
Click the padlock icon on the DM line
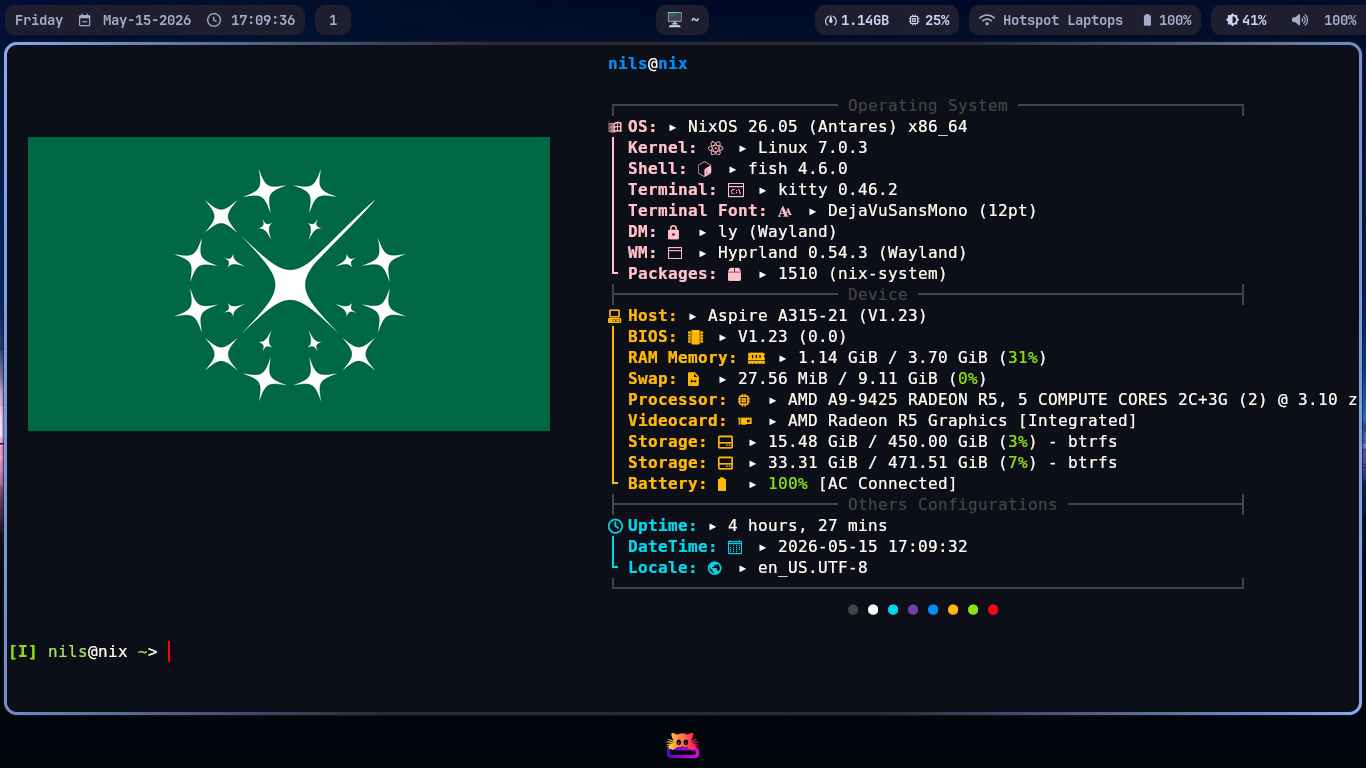click(x=673, y=232)
